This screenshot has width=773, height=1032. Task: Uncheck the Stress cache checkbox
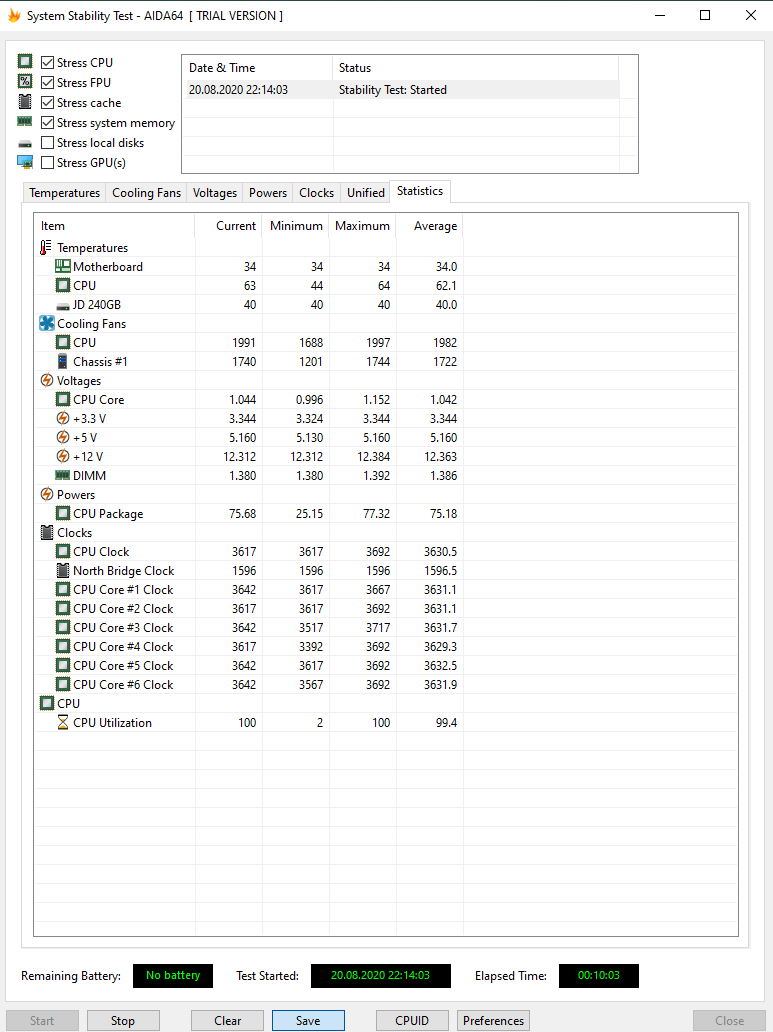(x=47, y=103)
